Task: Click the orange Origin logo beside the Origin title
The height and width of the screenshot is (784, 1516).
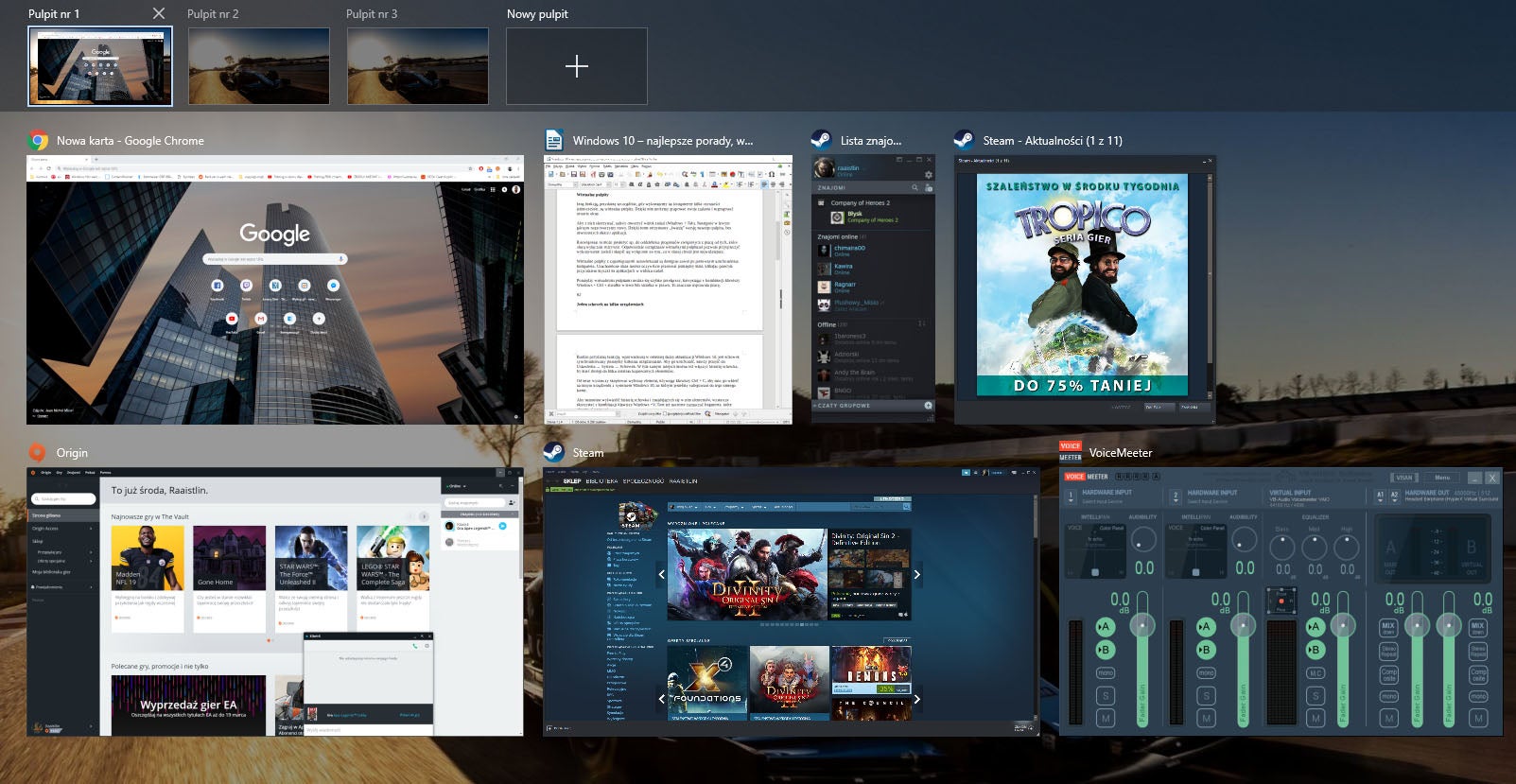Action: (x=37, y=453)
